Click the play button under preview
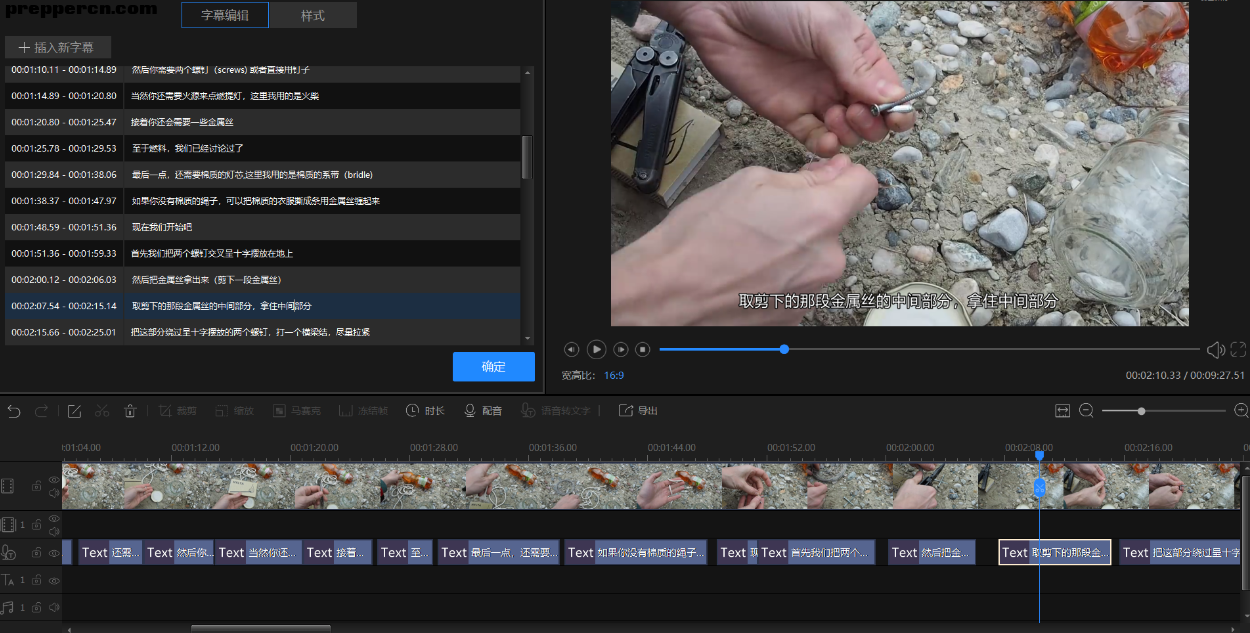The image size is (1250, 633). click(596, 349)
